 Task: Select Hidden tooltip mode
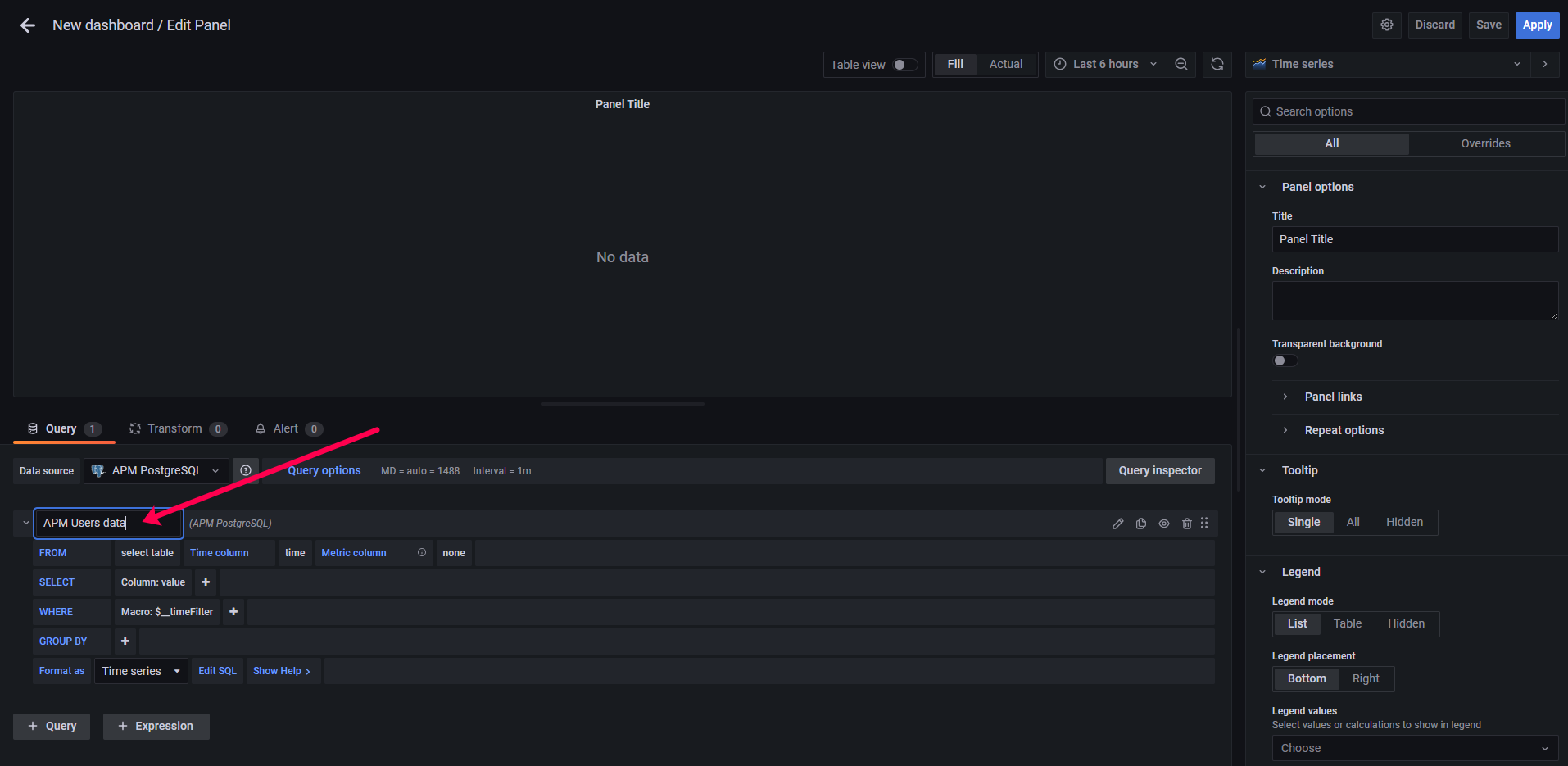click(x=1403, y=522)
